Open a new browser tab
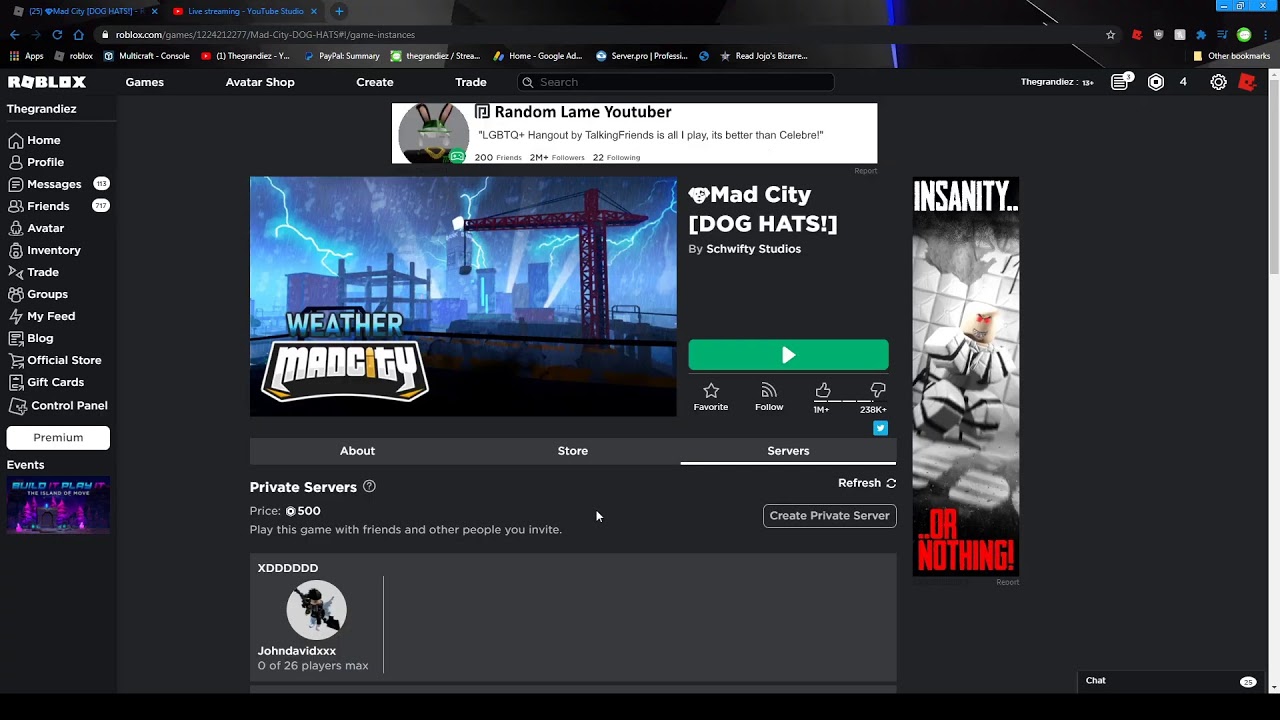The height and width of the screenshot is (720, 1280). pos(339,11)
